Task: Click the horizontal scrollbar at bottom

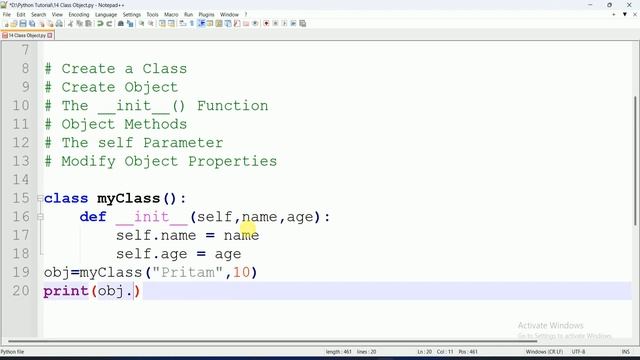Action: [273, 341]
